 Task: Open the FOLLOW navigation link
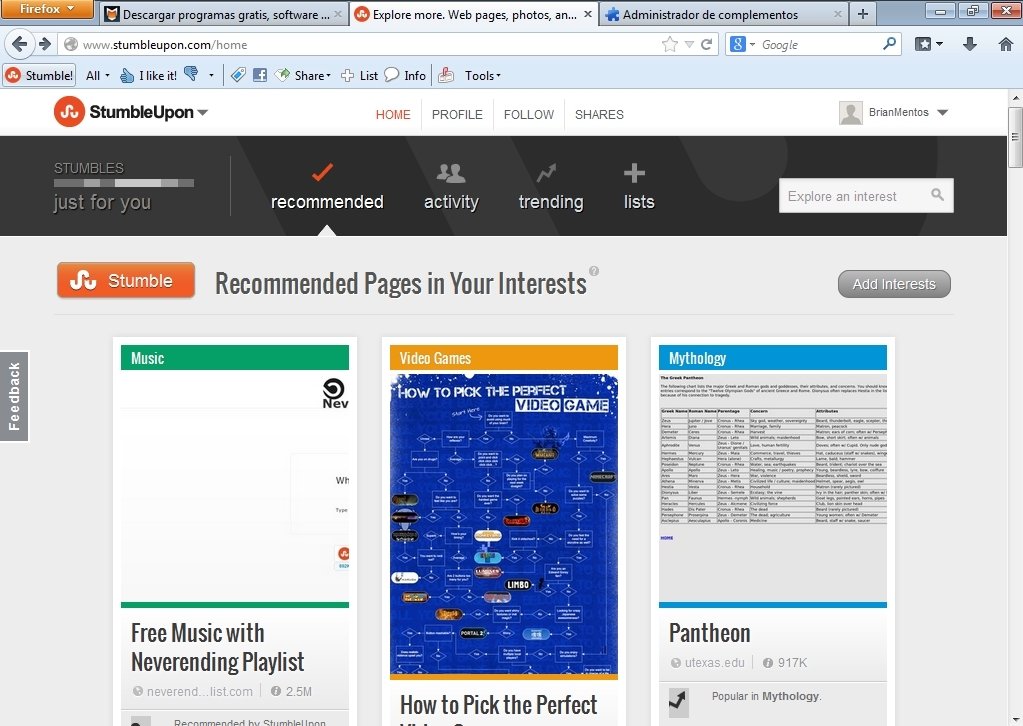(x=528, y=115)
